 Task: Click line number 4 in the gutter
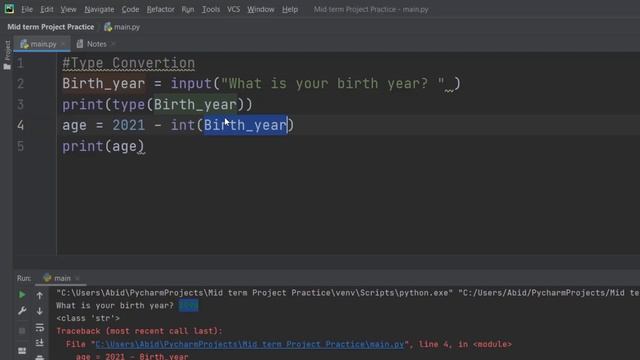(x=20, y=125)
